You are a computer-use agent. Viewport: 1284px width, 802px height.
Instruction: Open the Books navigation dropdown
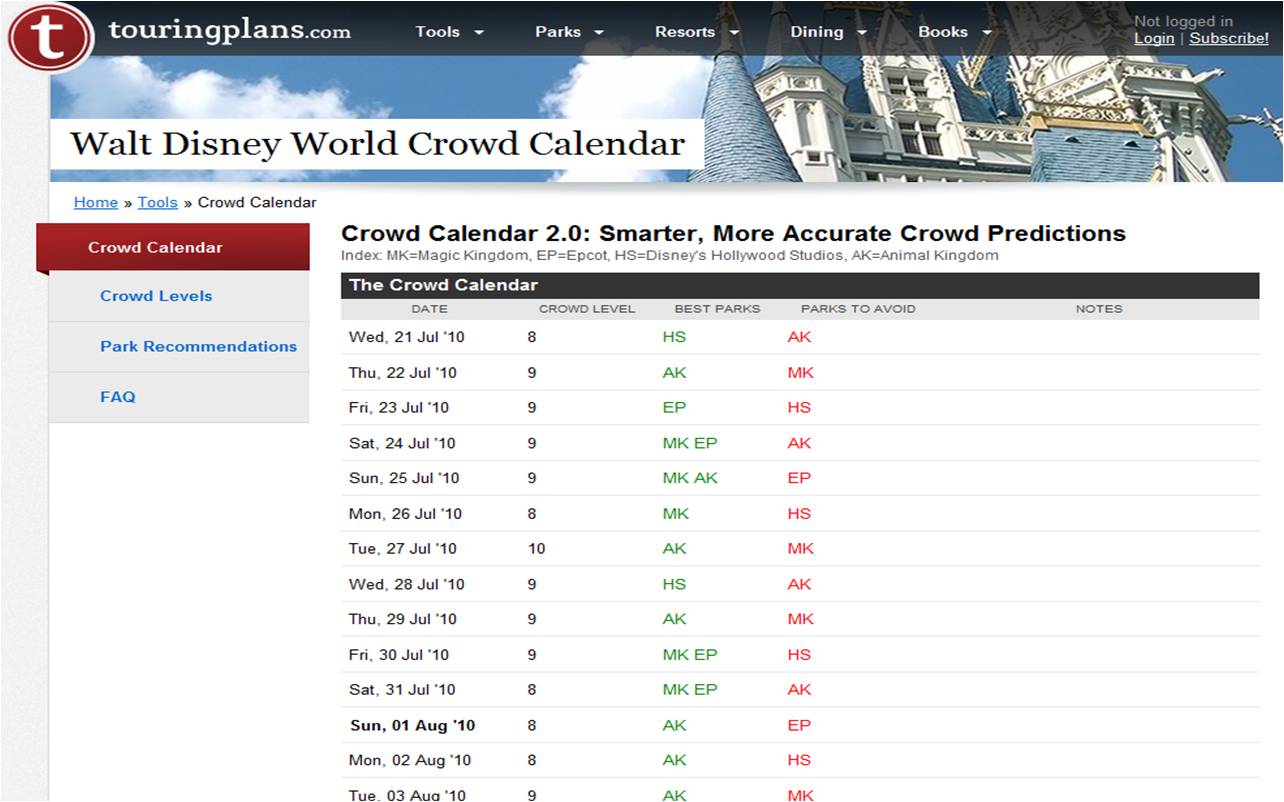point(954,32)
